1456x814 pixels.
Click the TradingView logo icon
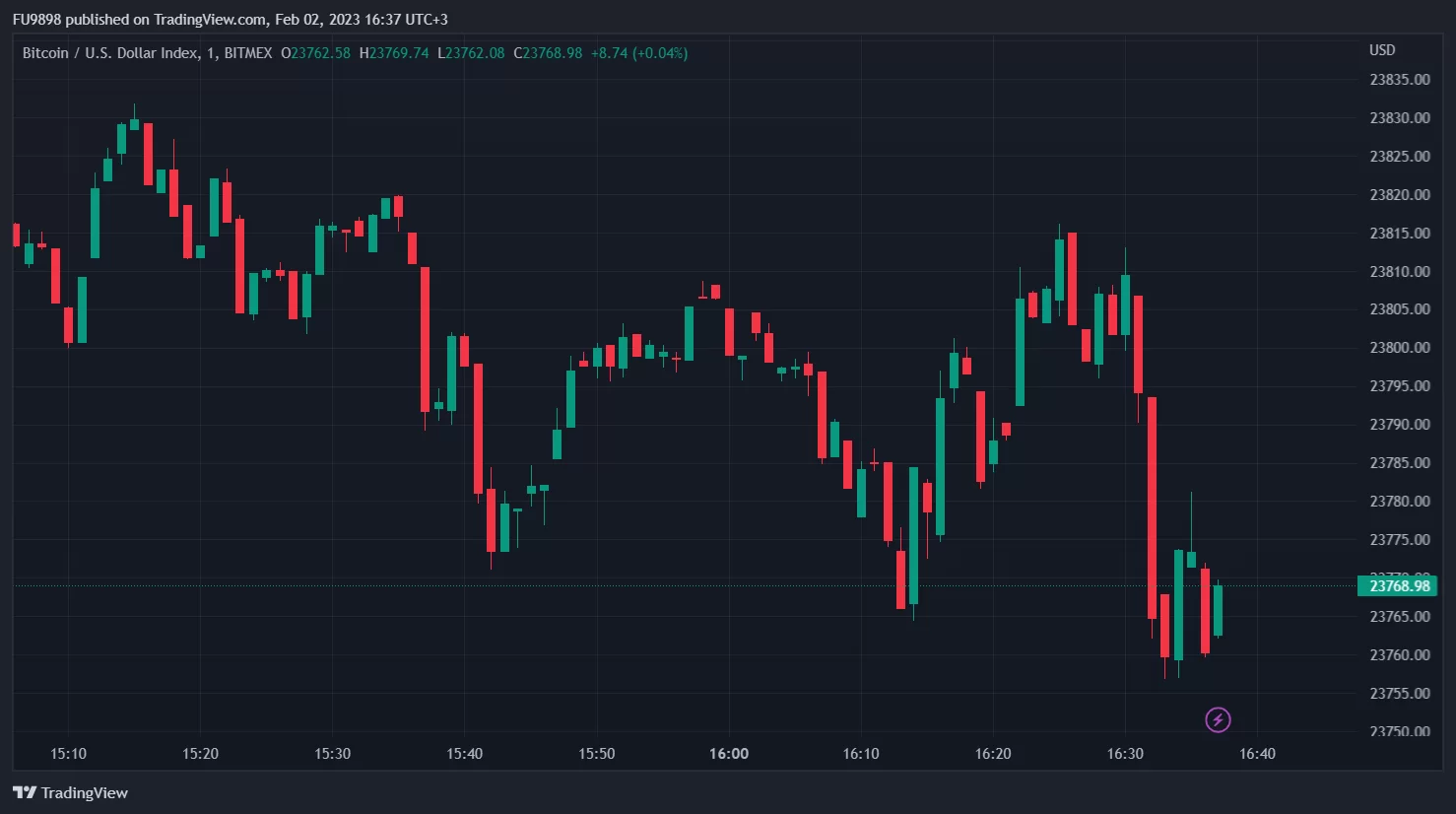(x=25, y=793)
